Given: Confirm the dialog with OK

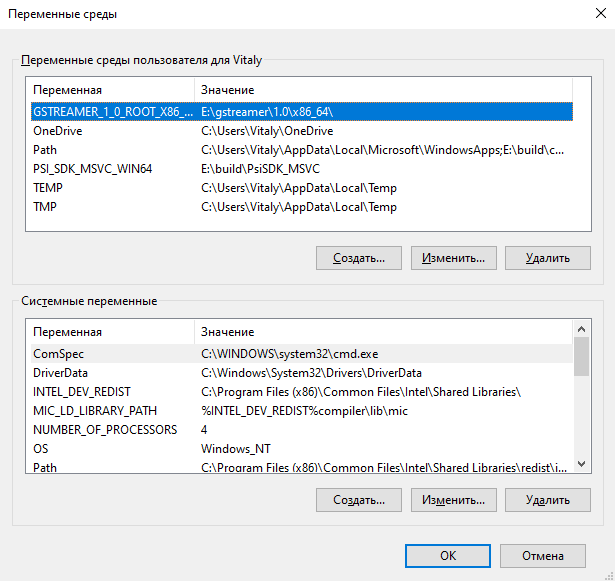Looking at the screenshot, I should click(x=448, y=556).
